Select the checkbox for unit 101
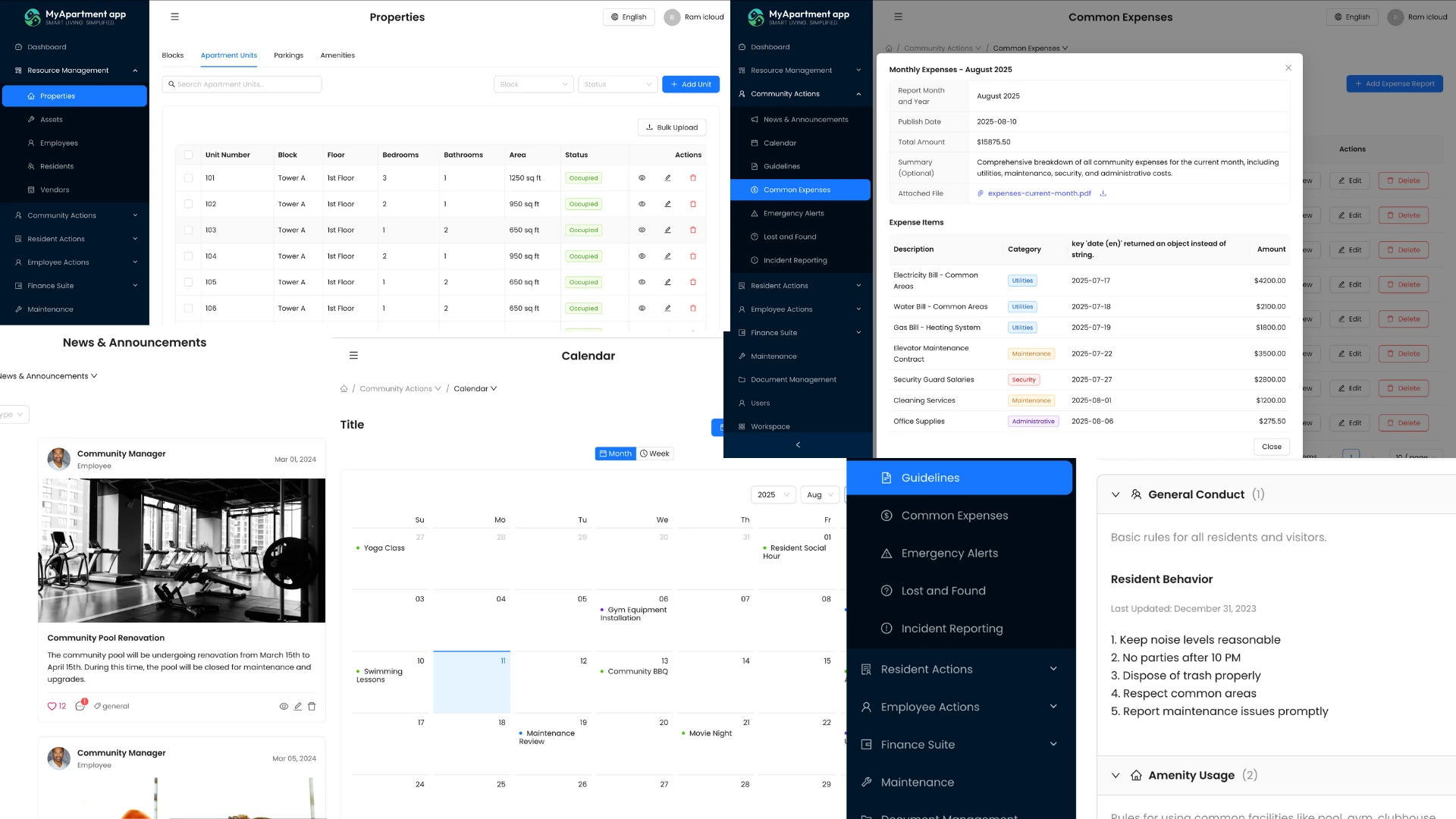This screenshot has height=819, width=1456. click(188, 178)
